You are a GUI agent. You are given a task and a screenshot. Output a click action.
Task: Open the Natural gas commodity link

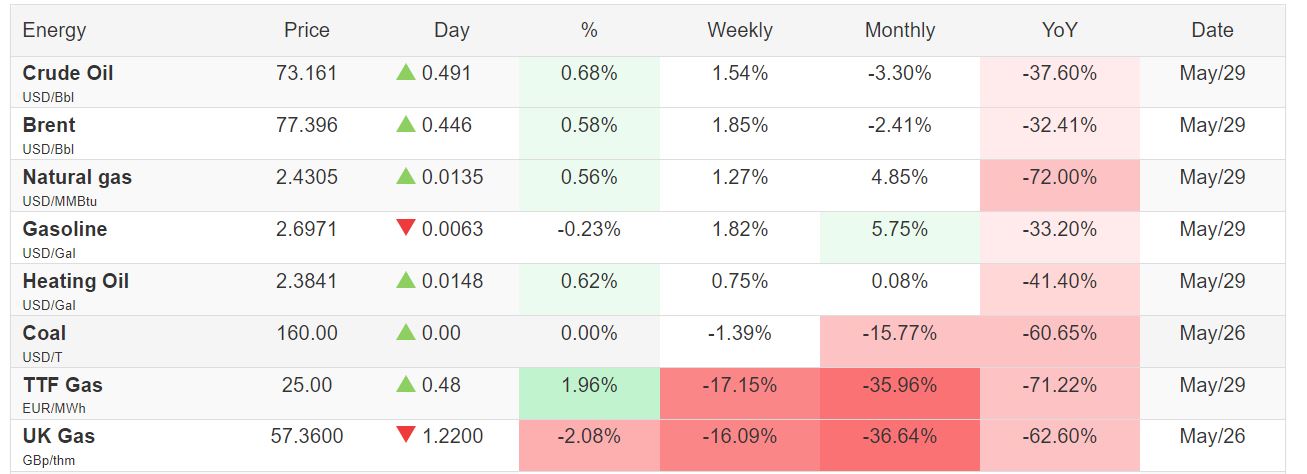click(x=77, y=177)
